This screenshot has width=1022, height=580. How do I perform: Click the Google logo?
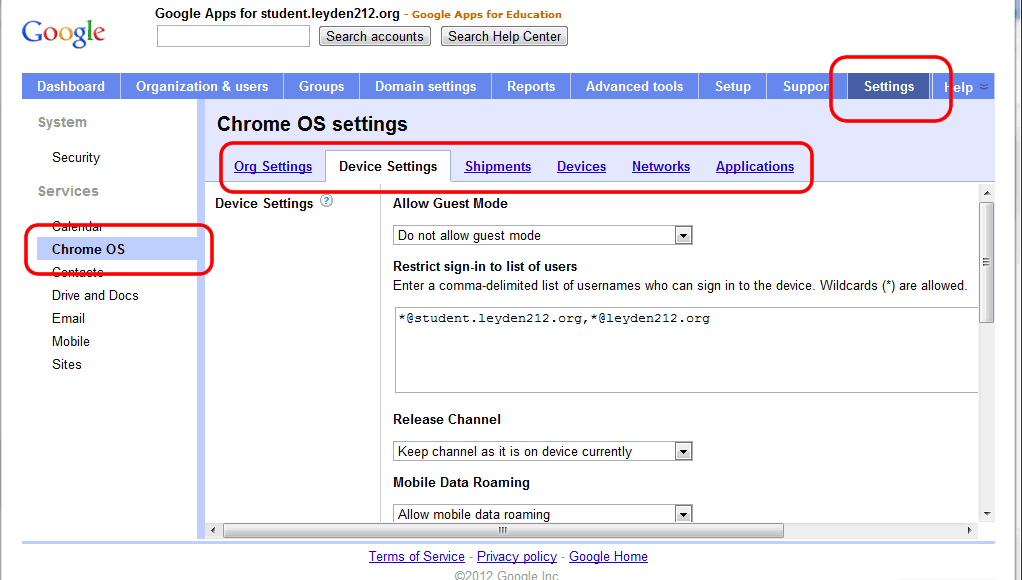(x=63, y=33)
